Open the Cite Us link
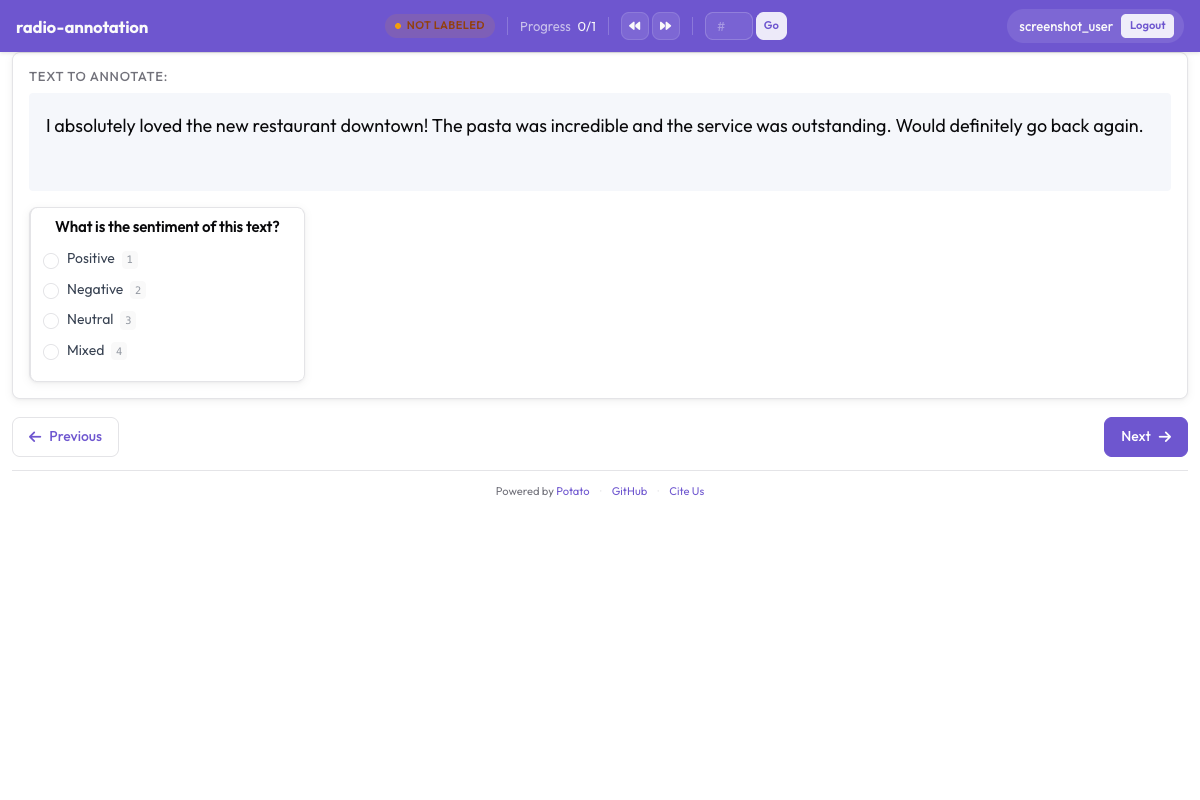 pyautogui.click(x=686, y=491)
